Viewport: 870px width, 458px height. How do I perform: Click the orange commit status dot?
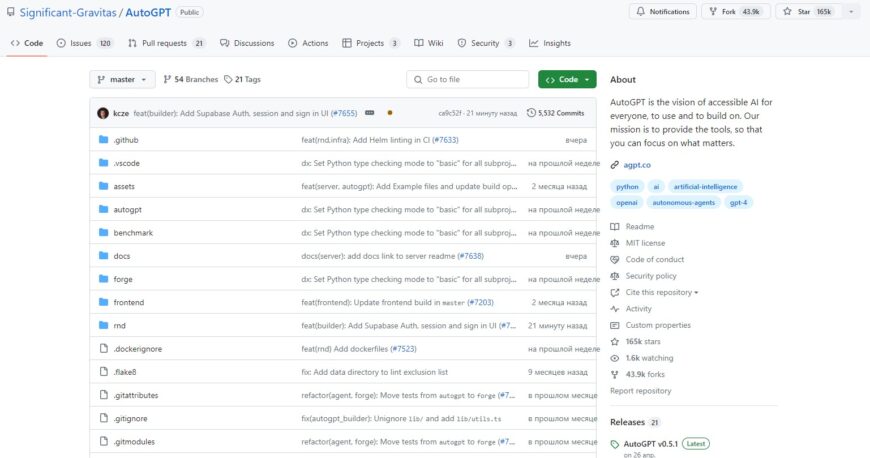point(390,113)
